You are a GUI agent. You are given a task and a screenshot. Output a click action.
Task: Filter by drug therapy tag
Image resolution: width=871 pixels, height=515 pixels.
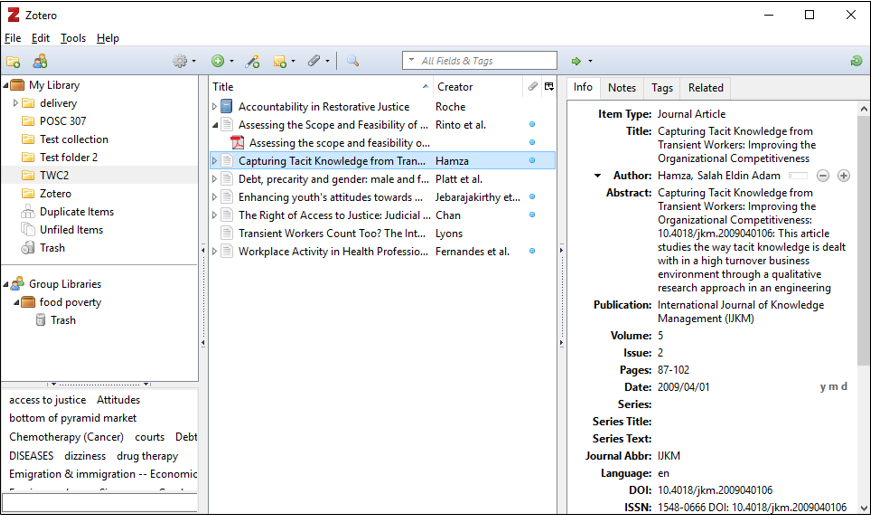(x=147, y=456)
